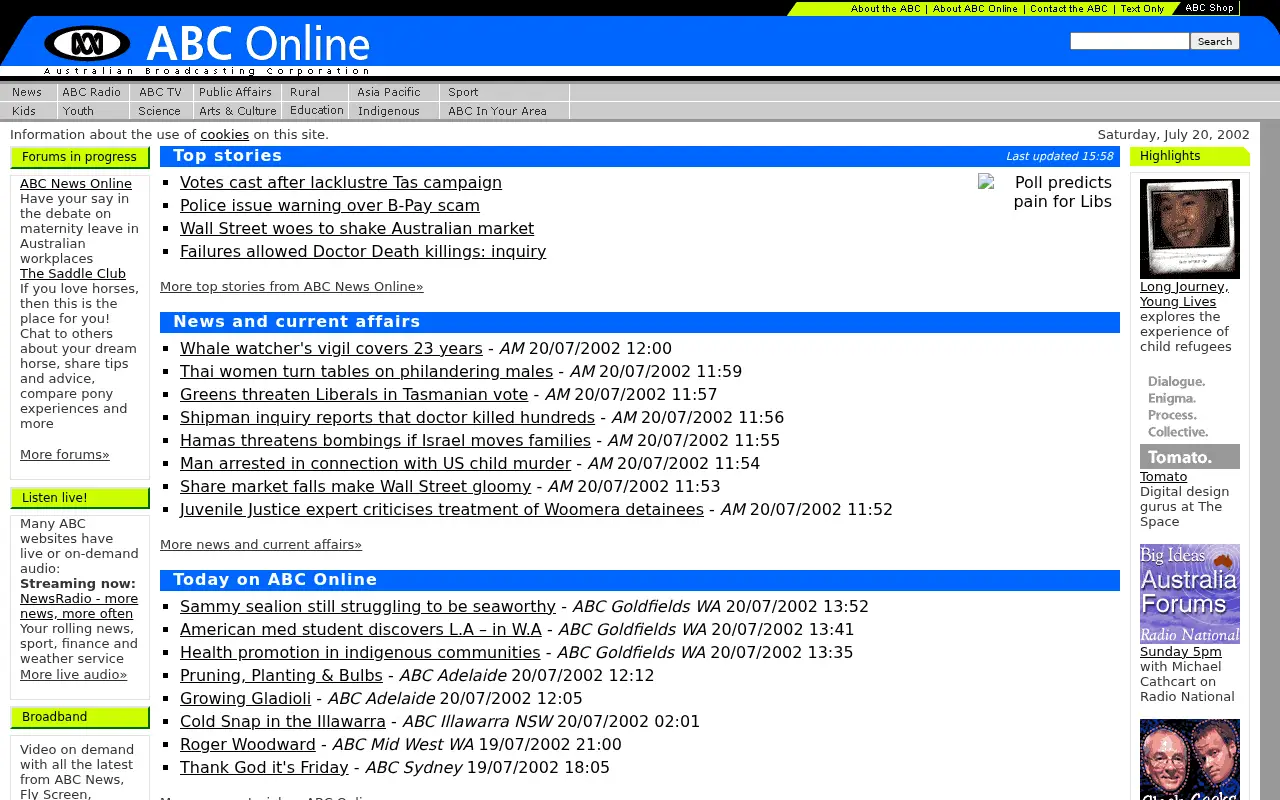Screen dimensions: 1280x800
Task: Click the Poll predicts pain for Libs caption
Action: coord(1062,192)
